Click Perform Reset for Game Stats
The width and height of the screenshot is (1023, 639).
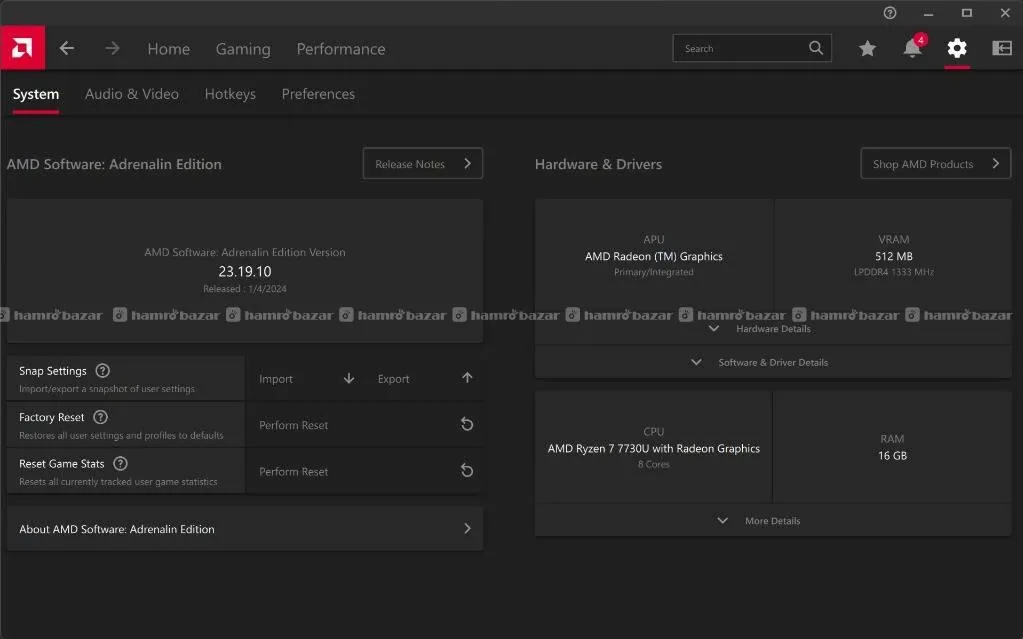(x=364, y=471)
